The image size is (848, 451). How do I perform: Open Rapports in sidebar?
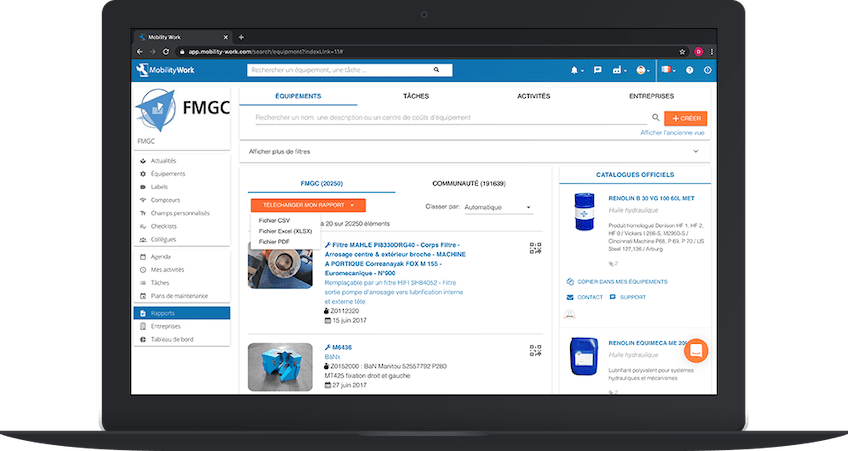(x=182, y=313)
